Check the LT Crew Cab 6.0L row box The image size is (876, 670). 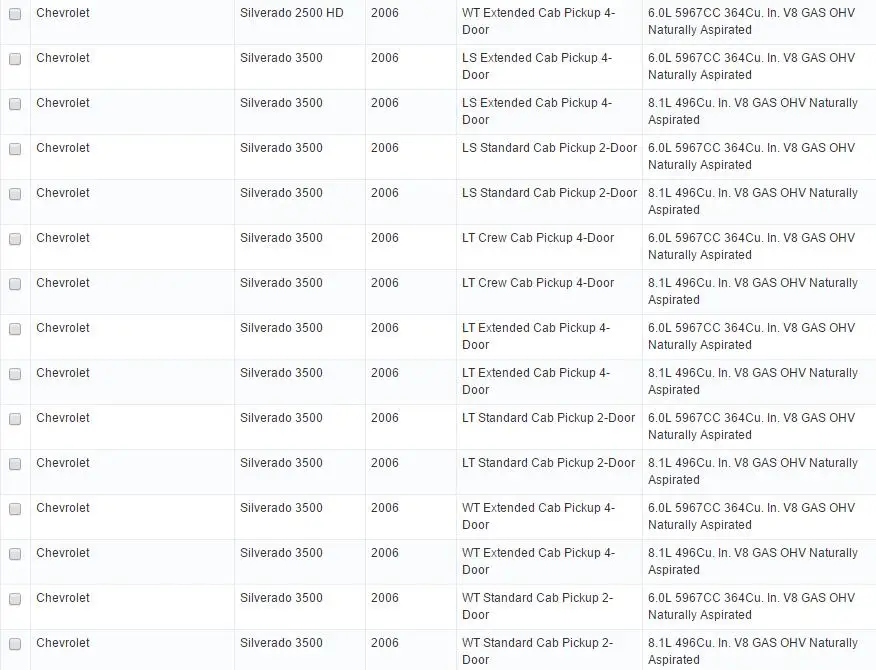[15, 239]
